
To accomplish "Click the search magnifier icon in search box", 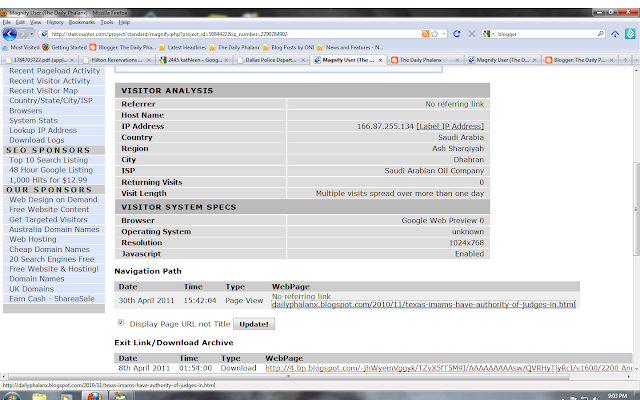I will pos(600,34).
